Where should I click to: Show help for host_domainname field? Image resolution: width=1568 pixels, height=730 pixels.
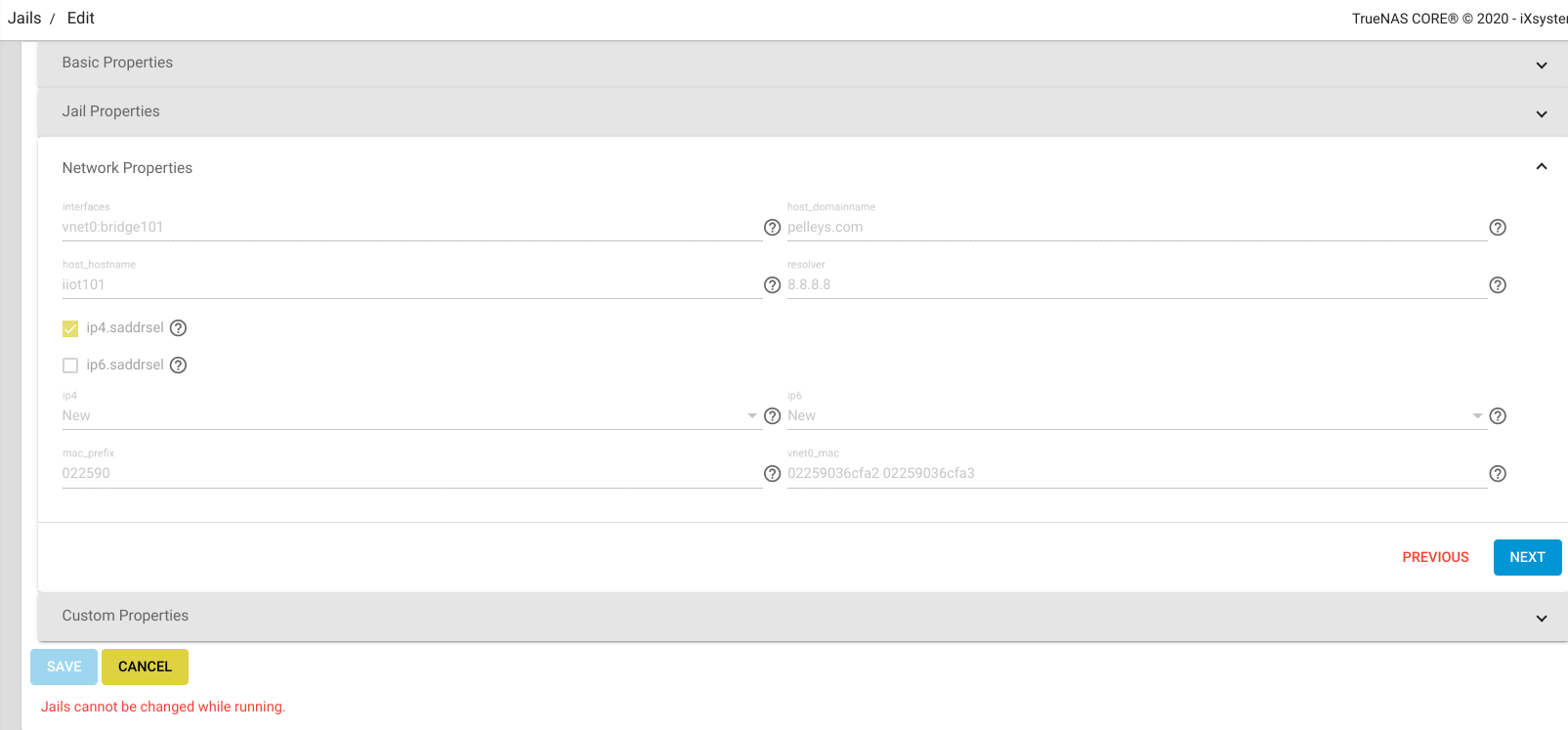[x=1497, y=228]
